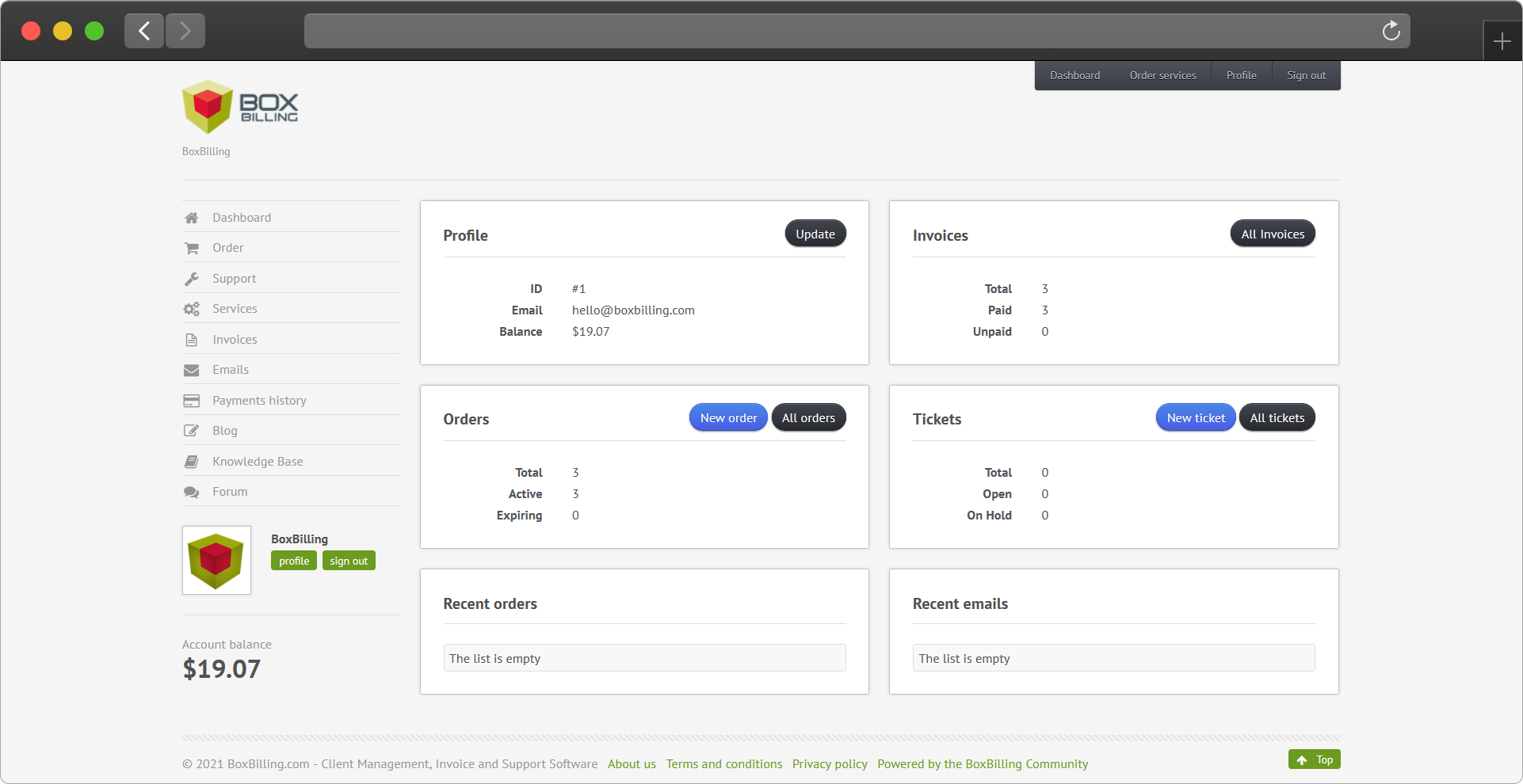Open Forum via the chat bubble icon

(192, 492)
